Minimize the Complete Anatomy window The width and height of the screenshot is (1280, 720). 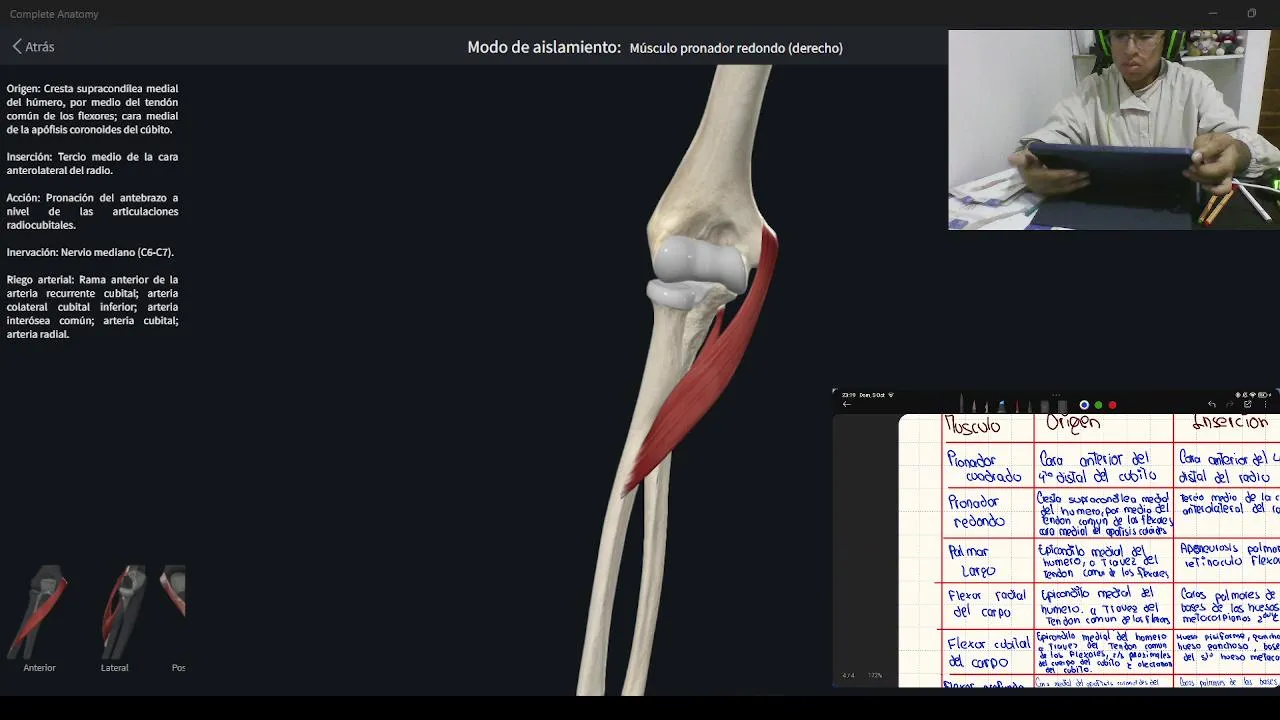point(1212,13)
